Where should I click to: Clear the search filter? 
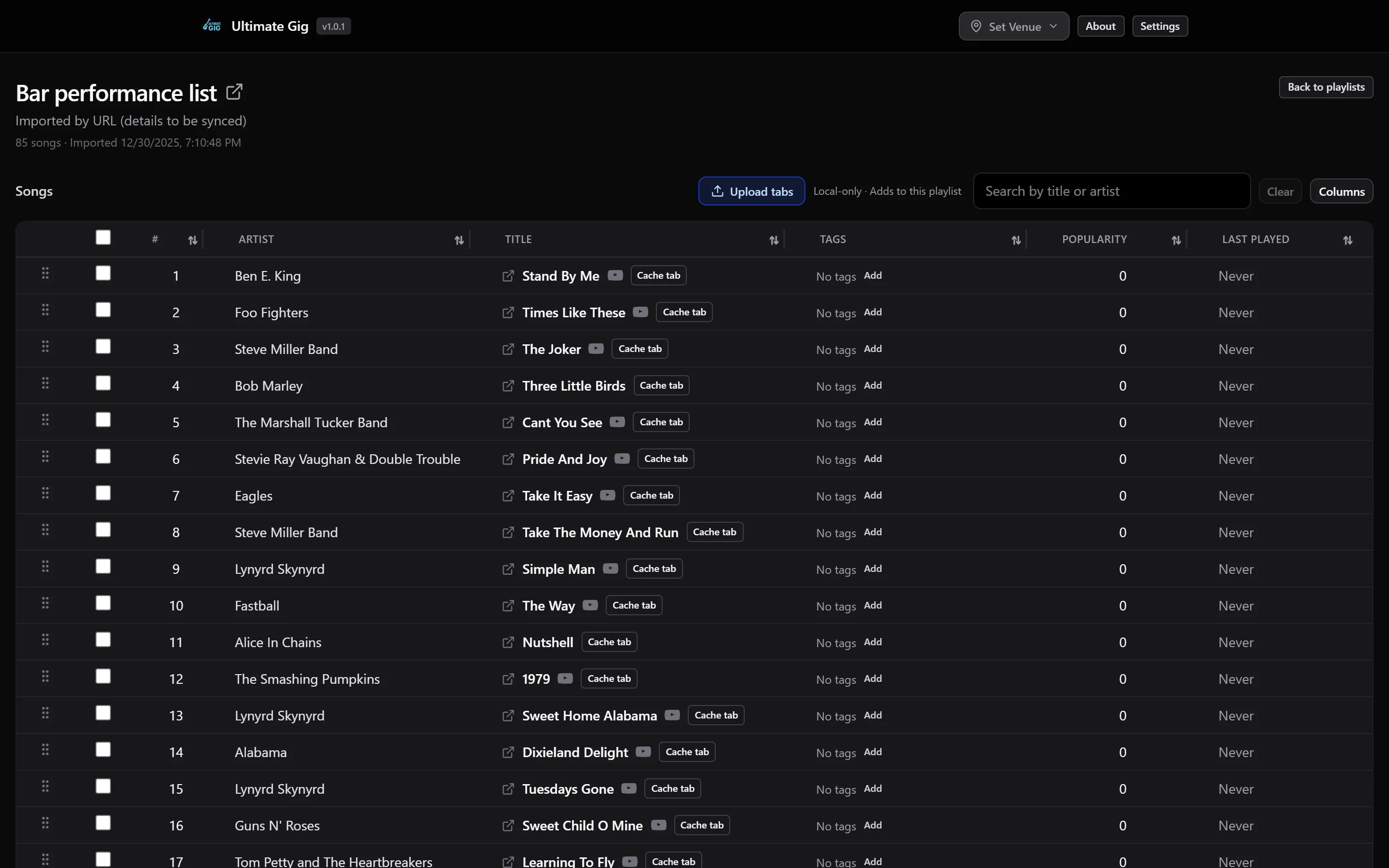tap(1280, 192)
